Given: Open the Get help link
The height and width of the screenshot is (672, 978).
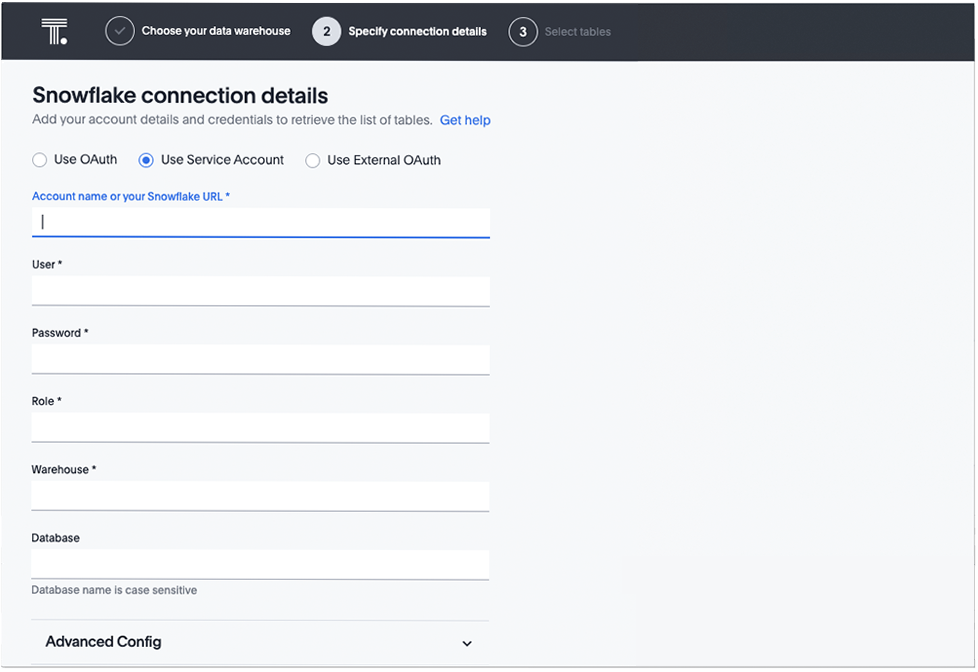Looking at the screenshot, I should [465, 120].
